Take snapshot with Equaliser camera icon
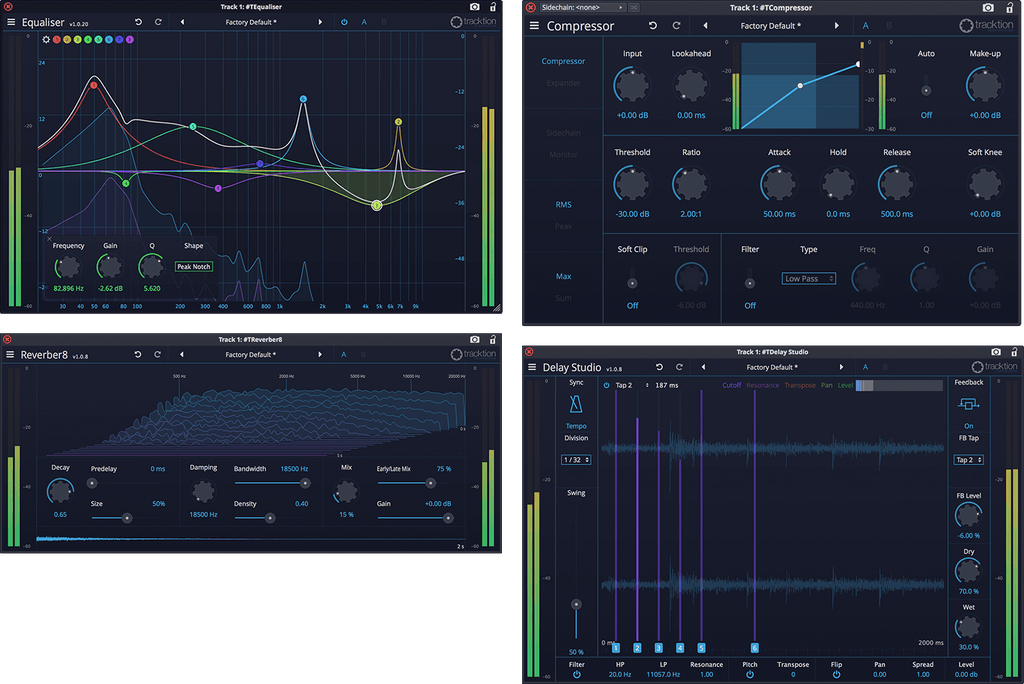Viewport: 1024px width, 684px height. (x=475, y=7)
